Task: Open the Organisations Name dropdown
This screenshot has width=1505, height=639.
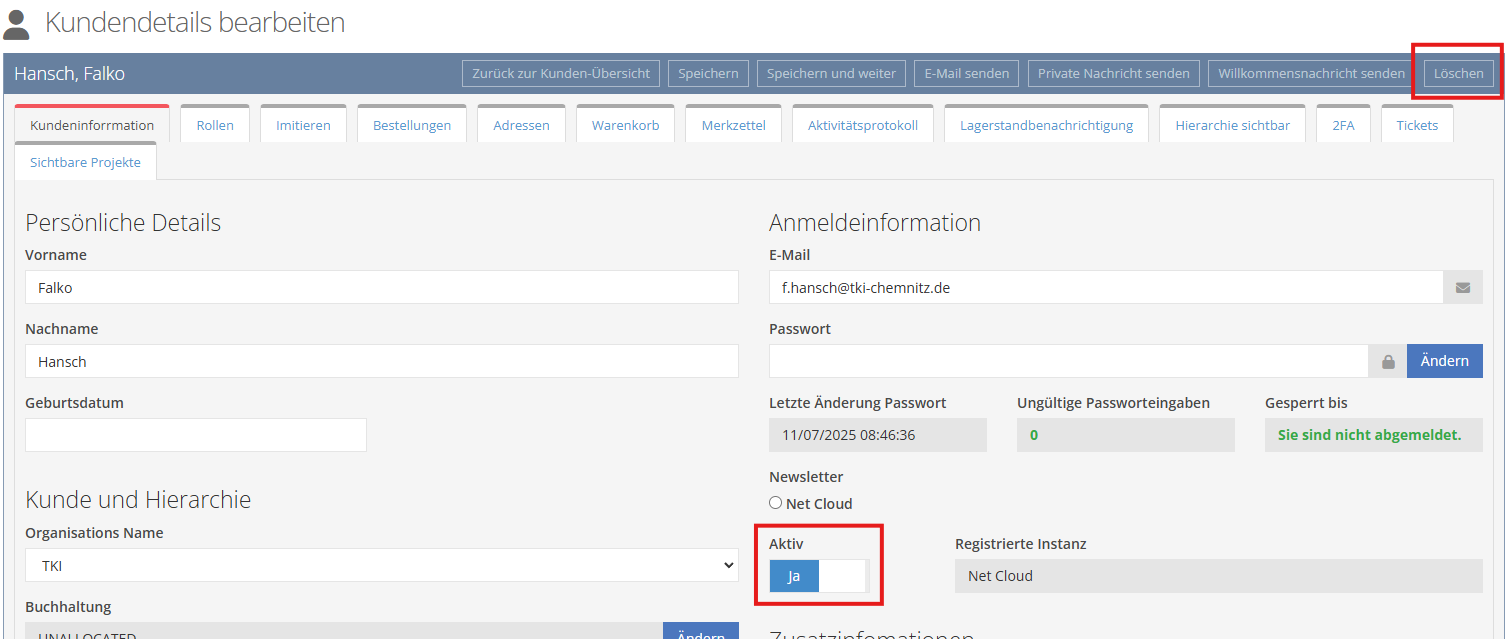Action: point(381,566)
